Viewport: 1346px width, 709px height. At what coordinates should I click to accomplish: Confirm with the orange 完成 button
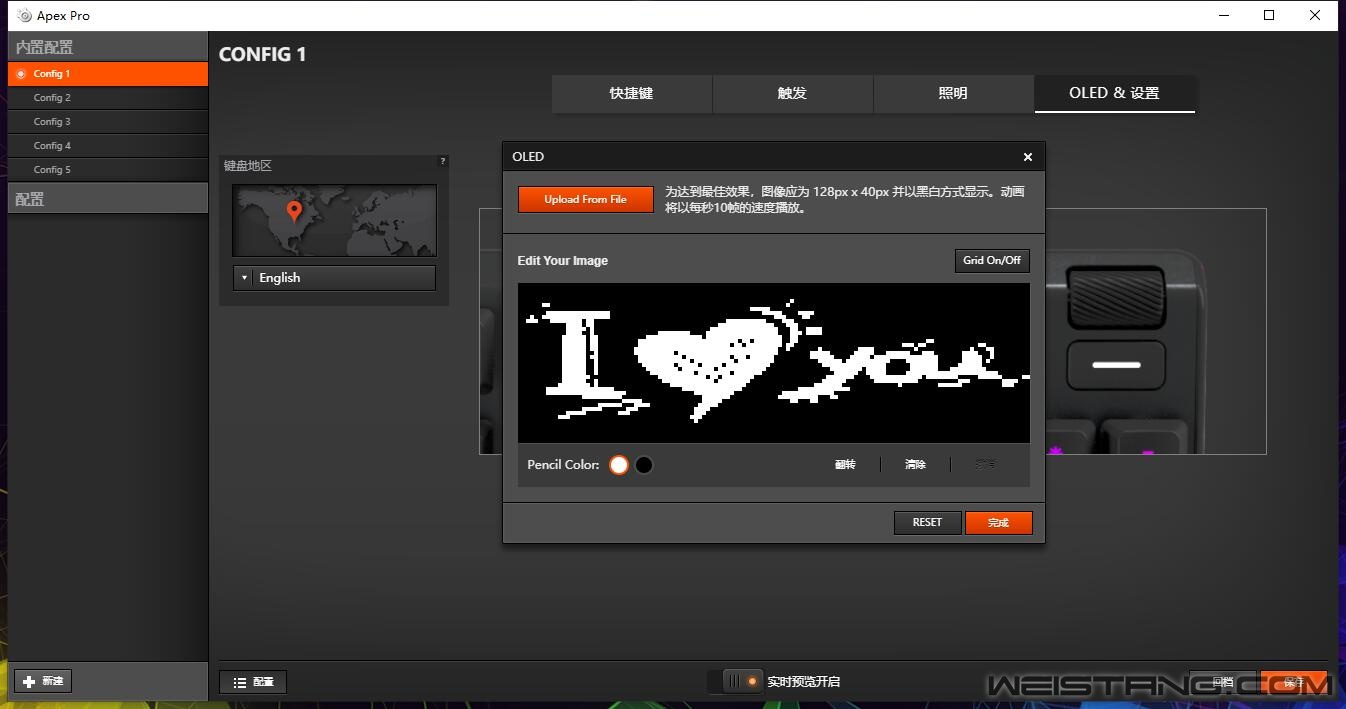tap(998, 522)
